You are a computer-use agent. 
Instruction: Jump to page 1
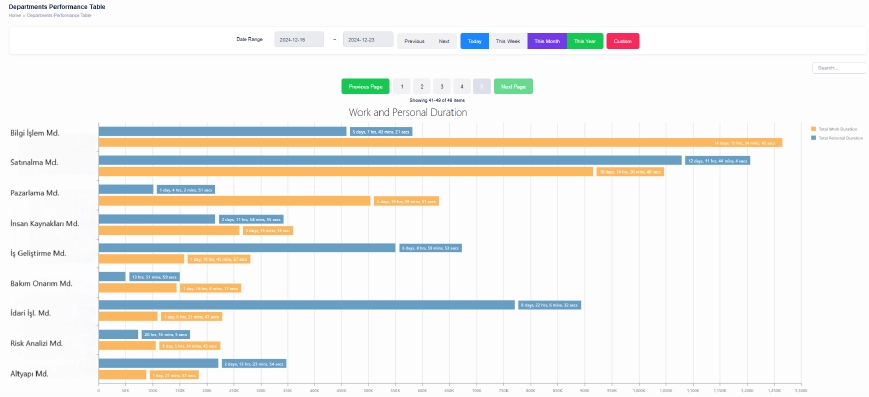pos(402,86)
